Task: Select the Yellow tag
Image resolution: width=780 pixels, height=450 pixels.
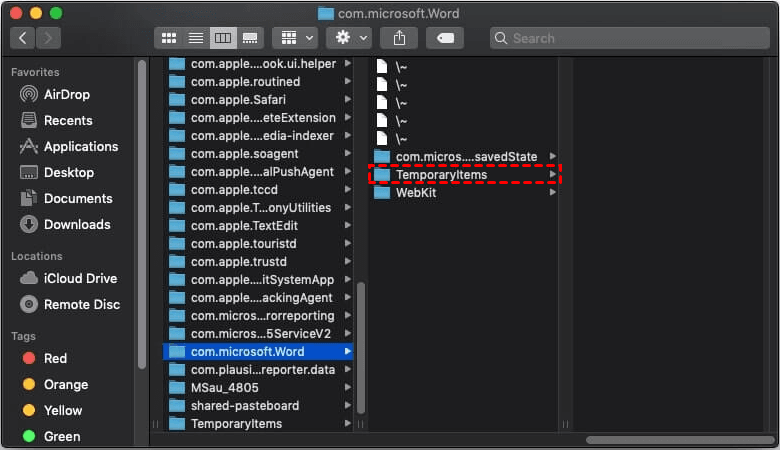Action: point(52,410)
